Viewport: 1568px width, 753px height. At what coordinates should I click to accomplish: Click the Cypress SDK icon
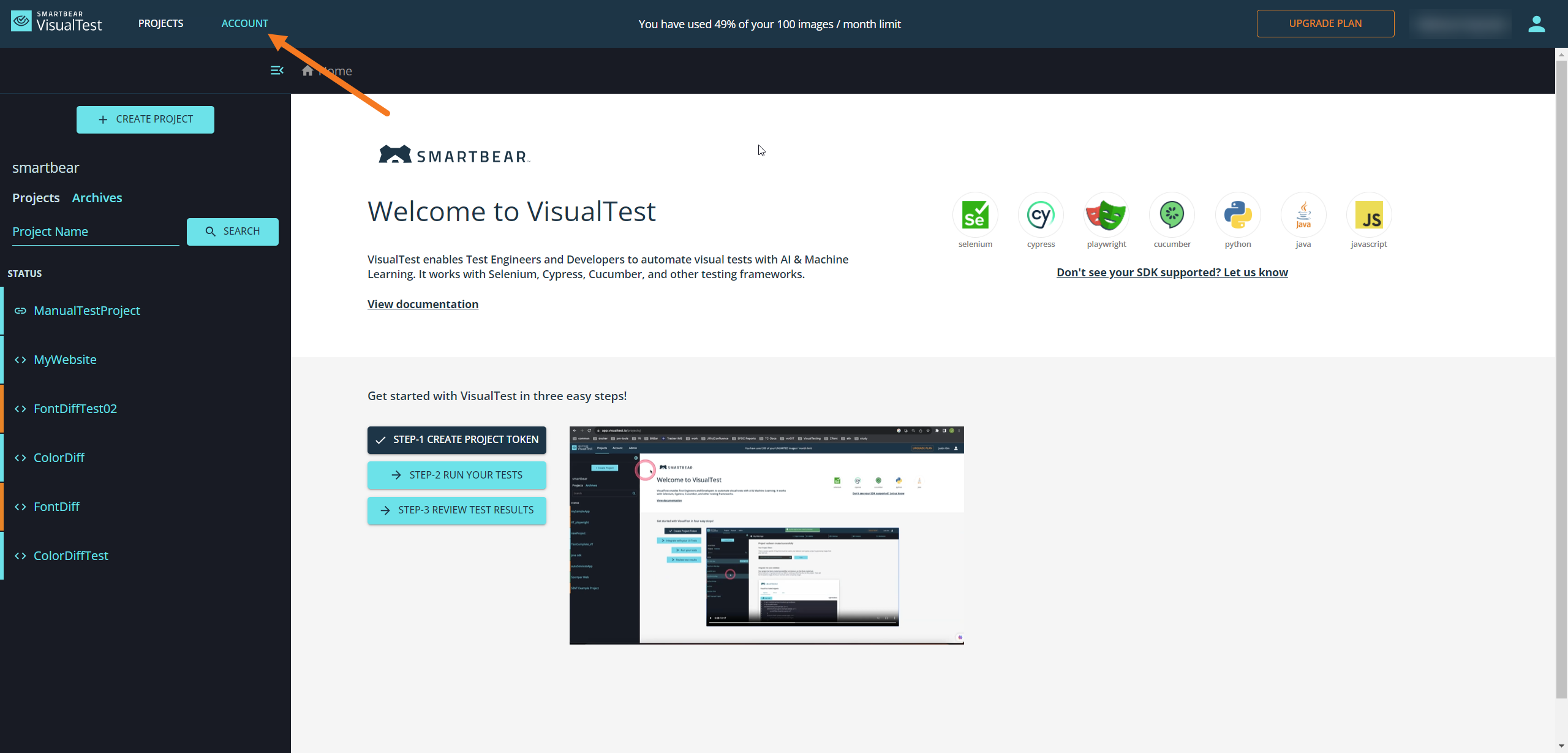pyautogui.click(x=1041, y=215)
